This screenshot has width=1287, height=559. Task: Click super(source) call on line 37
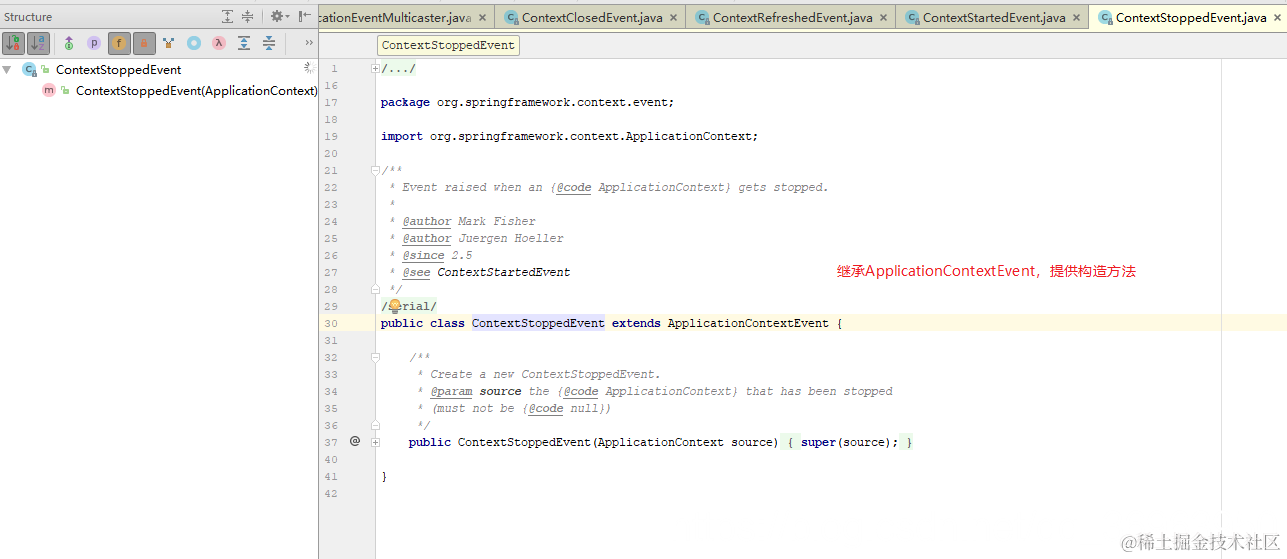850,442
